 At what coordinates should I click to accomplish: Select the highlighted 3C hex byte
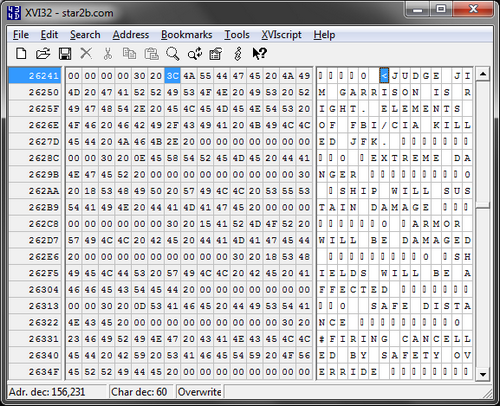pos(172,76)
